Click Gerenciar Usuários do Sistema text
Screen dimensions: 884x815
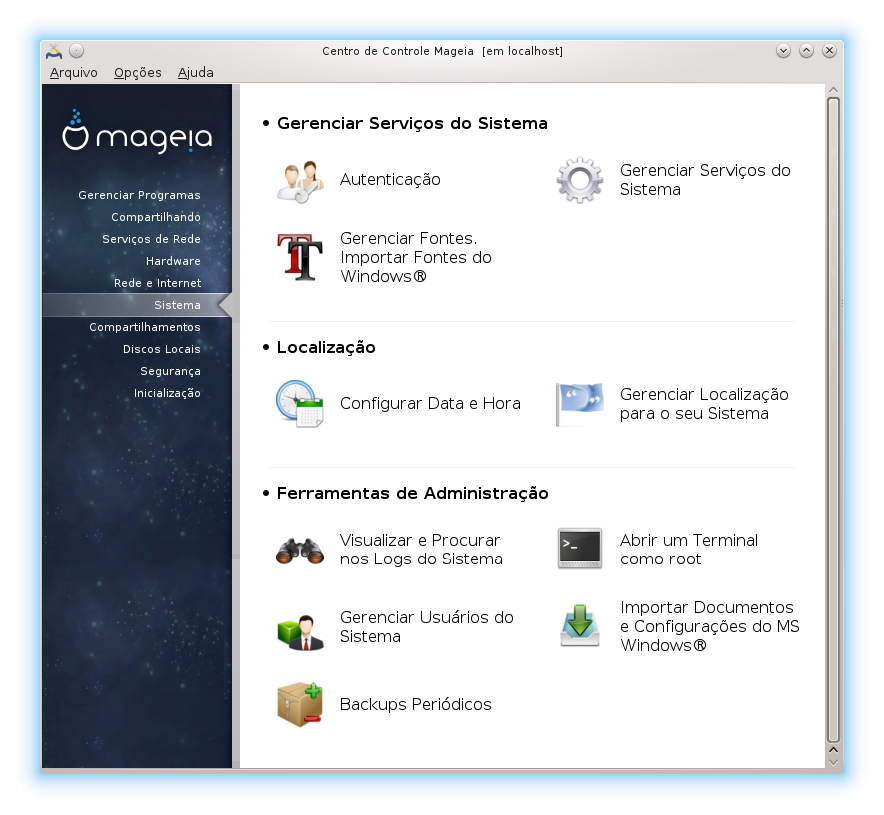[x=426, y=627]
